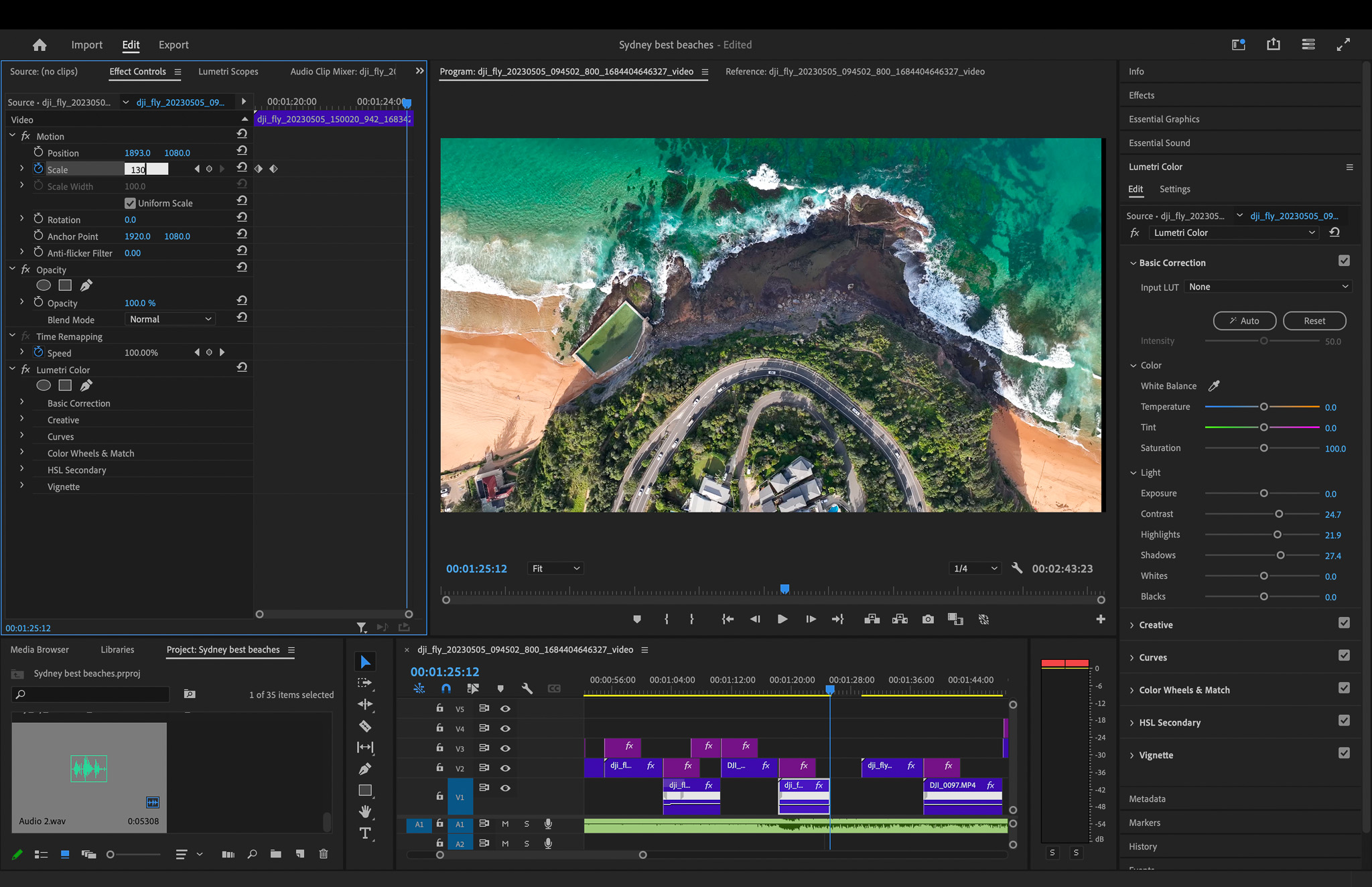The image size is (1372, 887).
Task: Open Timeline display settings wrench
Action: (527, 689)
